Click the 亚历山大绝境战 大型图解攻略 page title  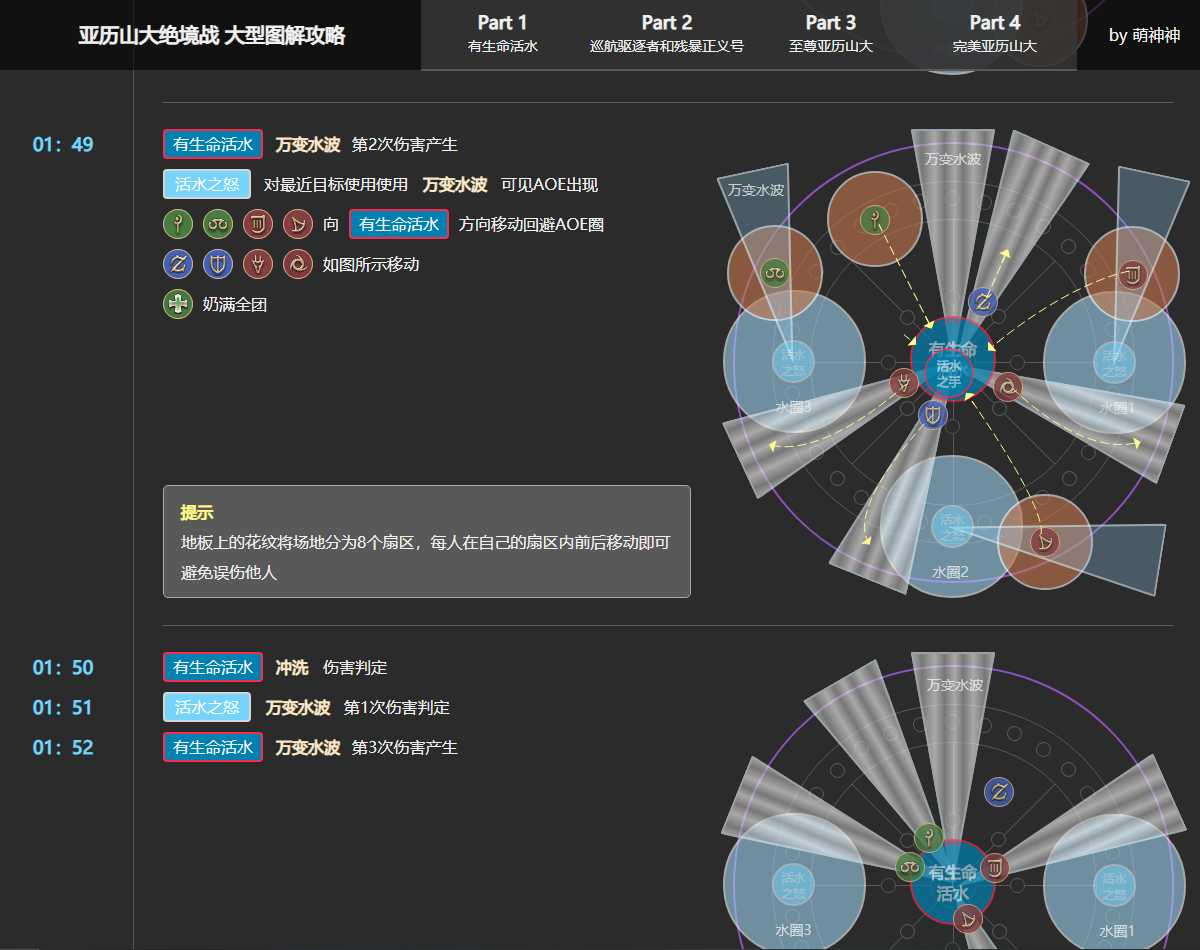[212, 35]
